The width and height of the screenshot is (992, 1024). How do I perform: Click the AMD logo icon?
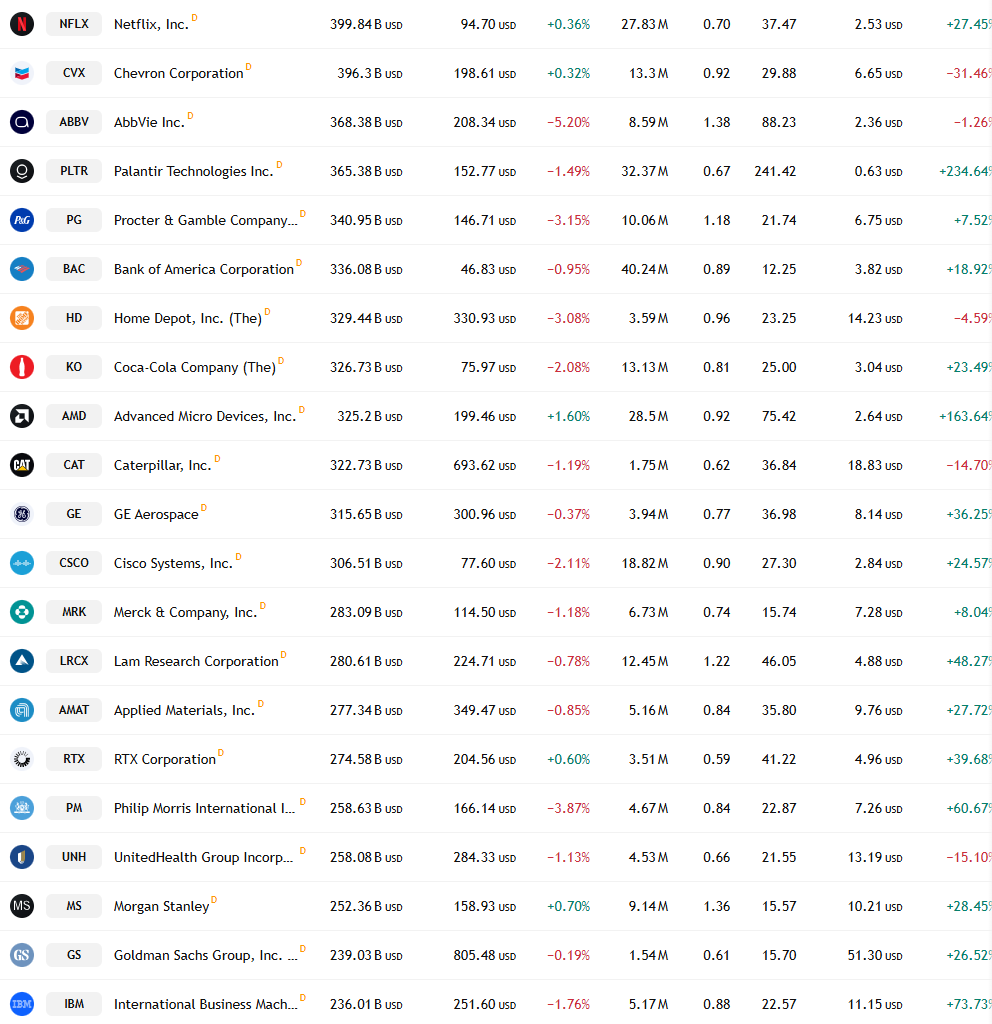(x=22, y=416)
